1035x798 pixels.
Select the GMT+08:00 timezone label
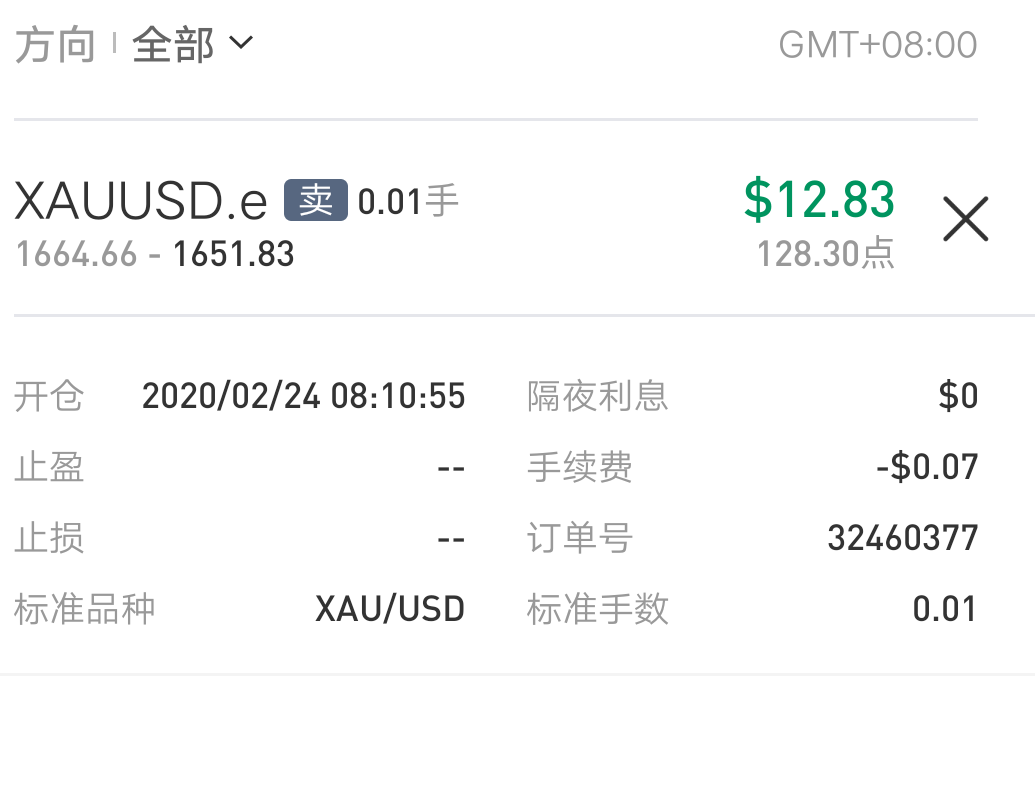point(877,45)
